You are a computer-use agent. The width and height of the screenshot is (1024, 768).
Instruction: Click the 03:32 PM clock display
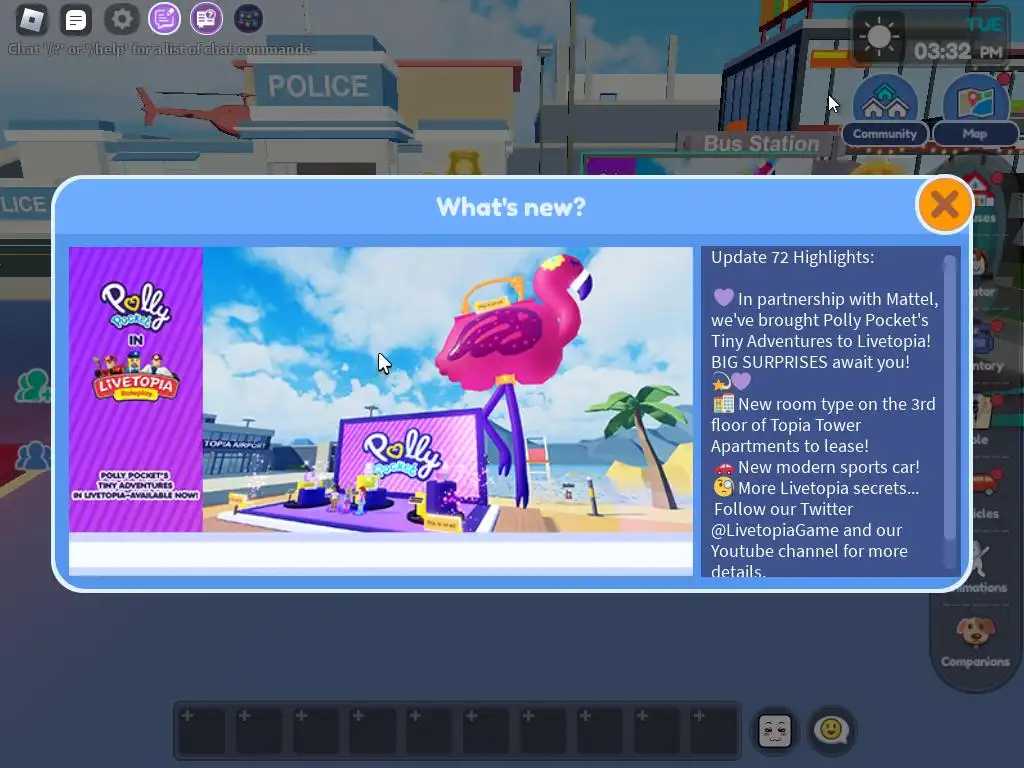click(x=957, y=51)
